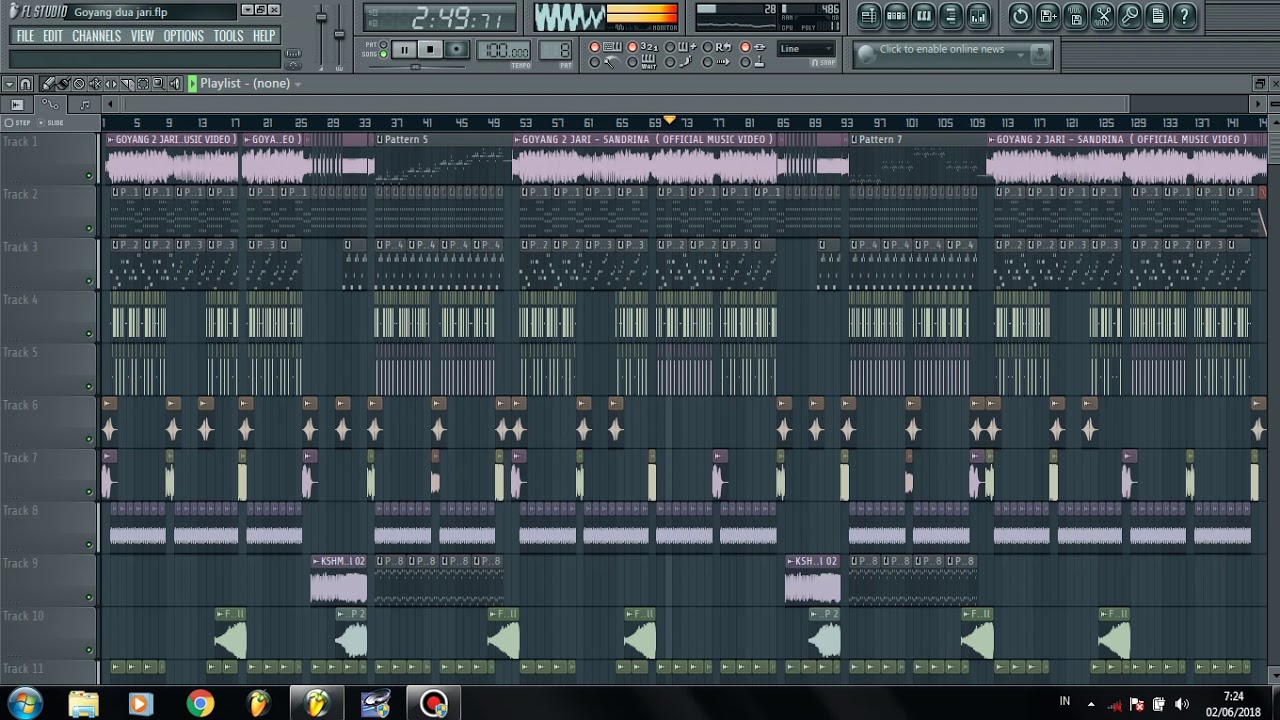This screenshot has height=720, width=1280.
Task: Open the VIEW menu
Action: click(142, 36)
